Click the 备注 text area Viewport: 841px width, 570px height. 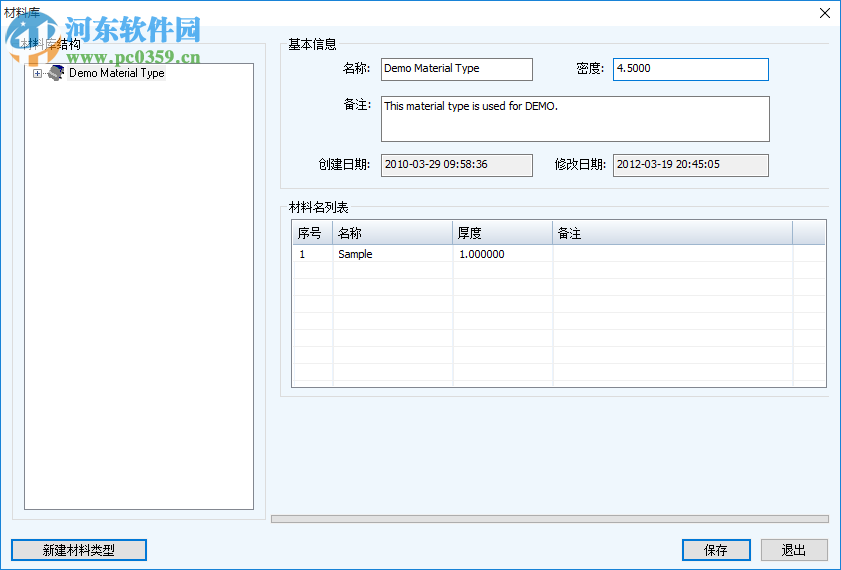tap(575, 119)
